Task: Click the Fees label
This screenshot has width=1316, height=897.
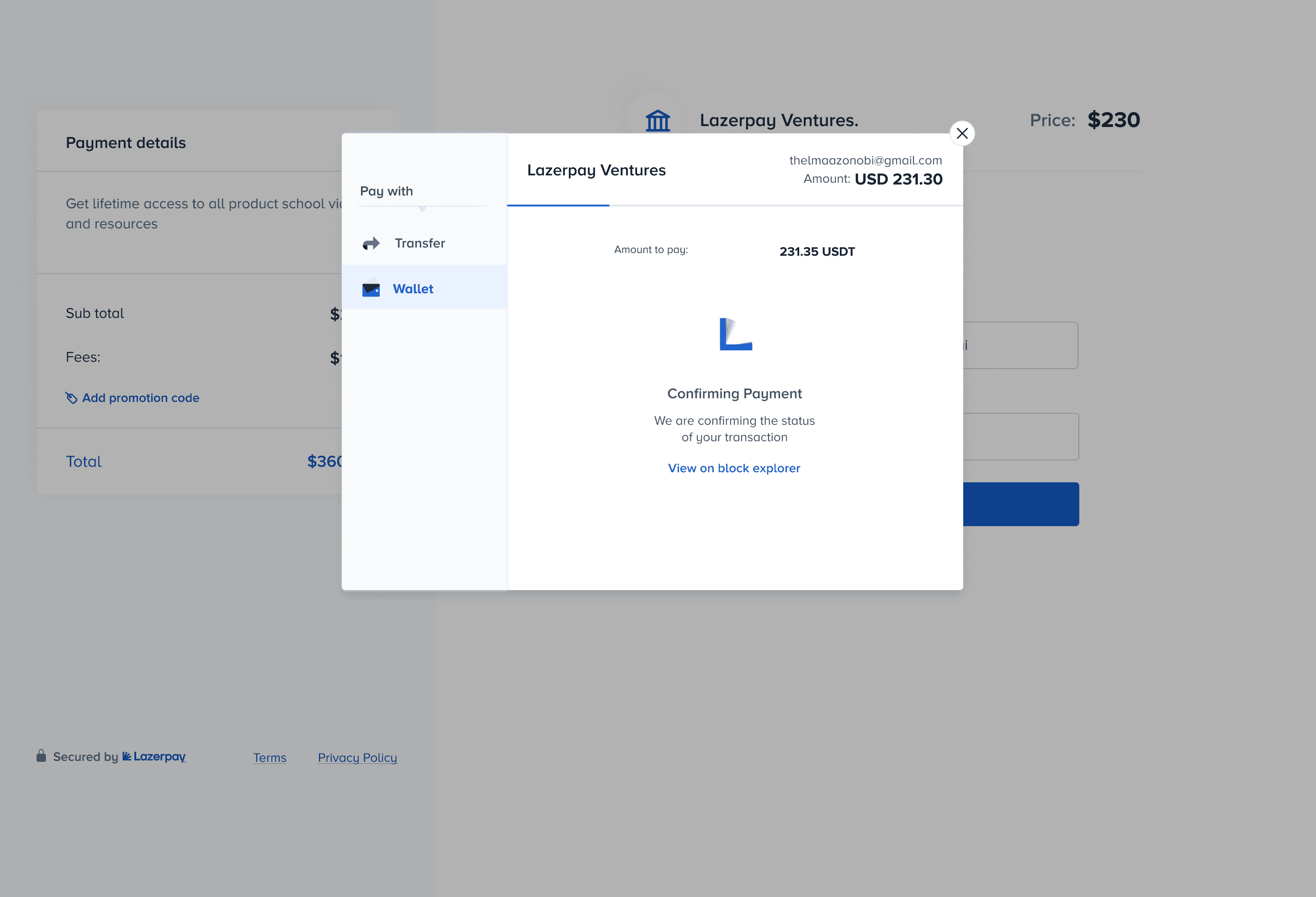Action: point(83,357)
